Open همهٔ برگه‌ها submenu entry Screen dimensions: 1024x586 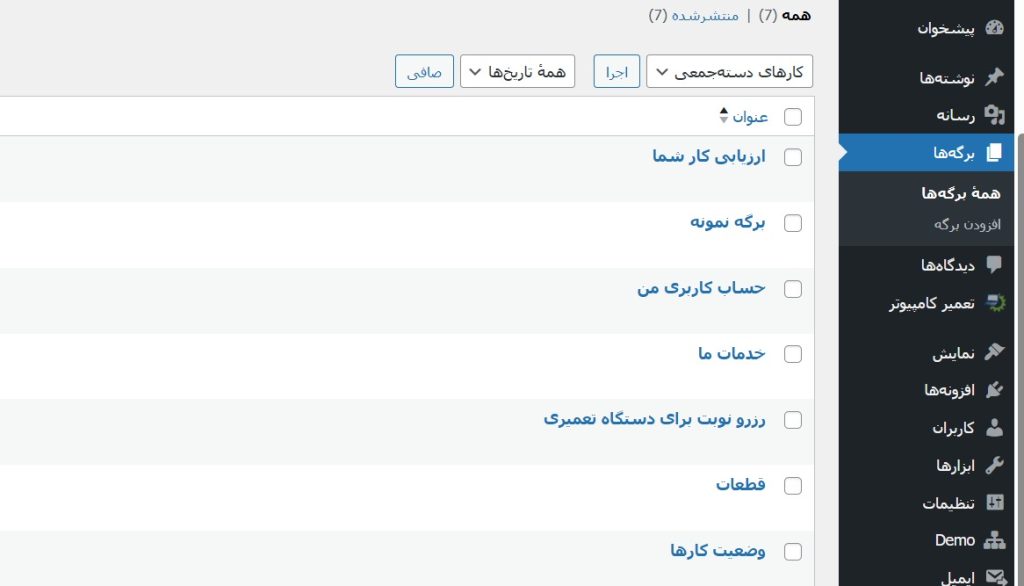[961, 193]
